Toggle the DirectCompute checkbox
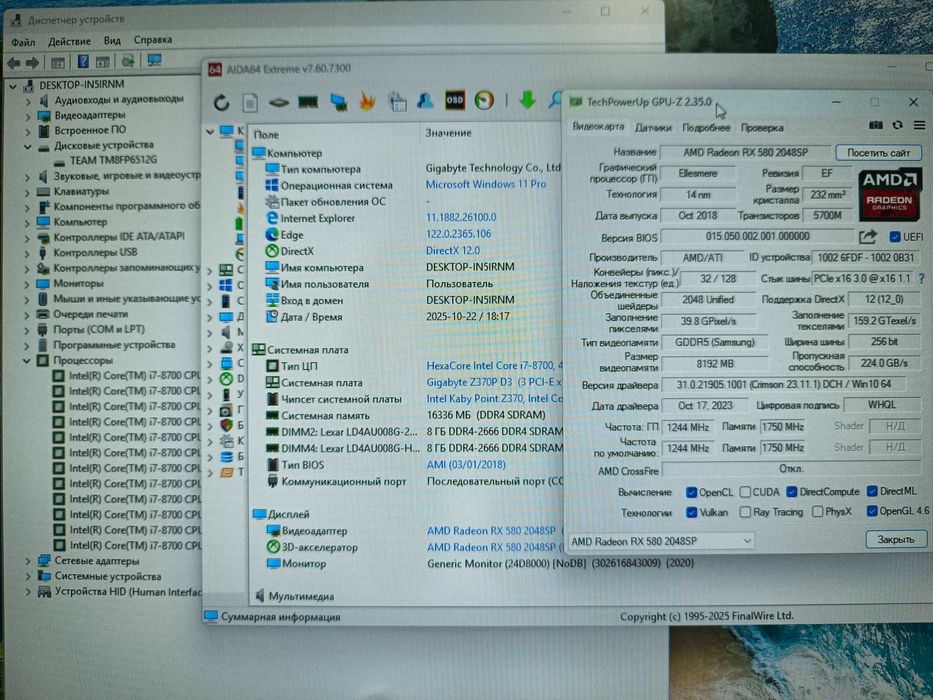The height and width of the screenshot is (700, 933). (x=791, y=492)
